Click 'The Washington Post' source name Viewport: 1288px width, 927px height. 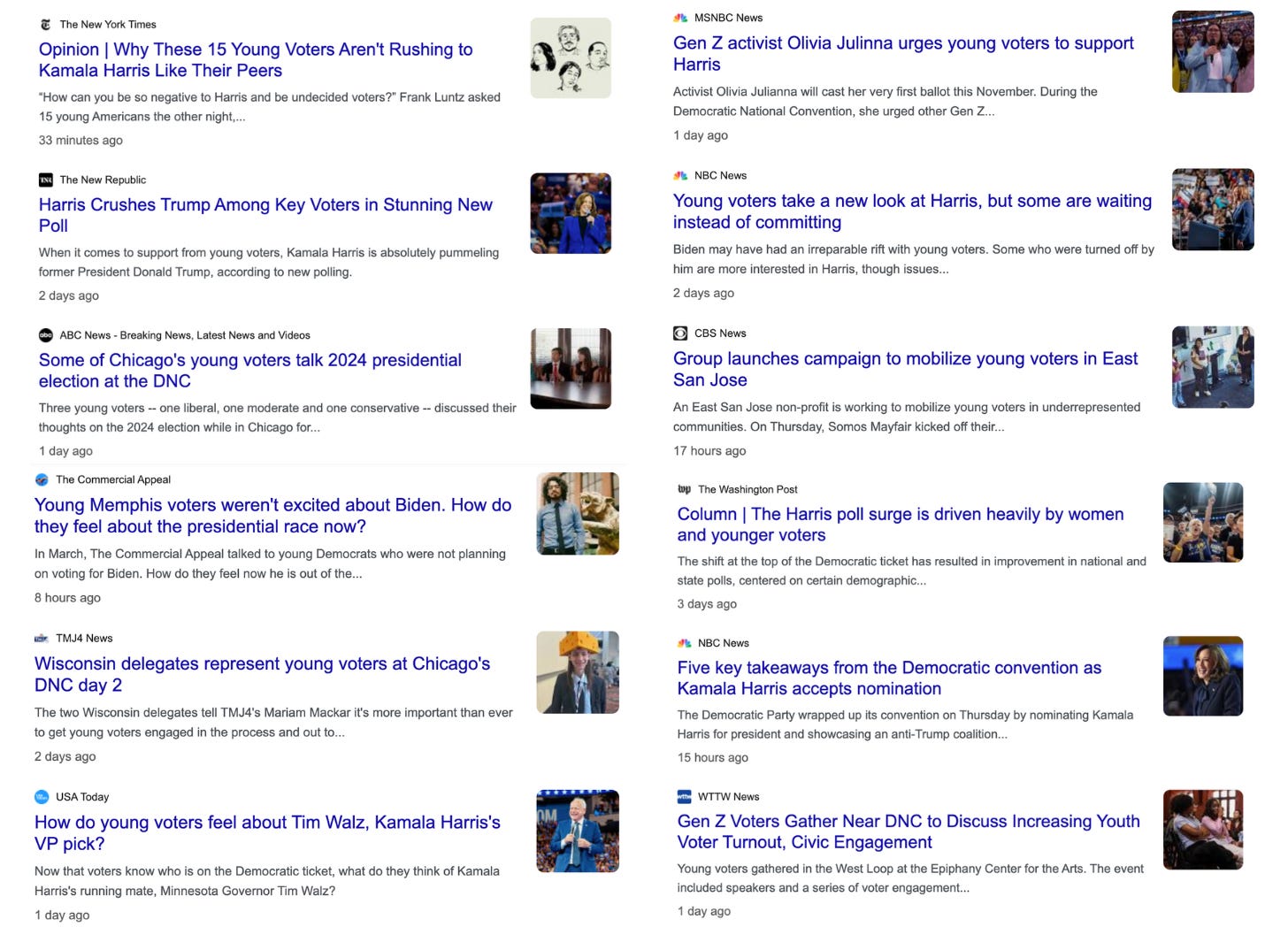[747, 489]
